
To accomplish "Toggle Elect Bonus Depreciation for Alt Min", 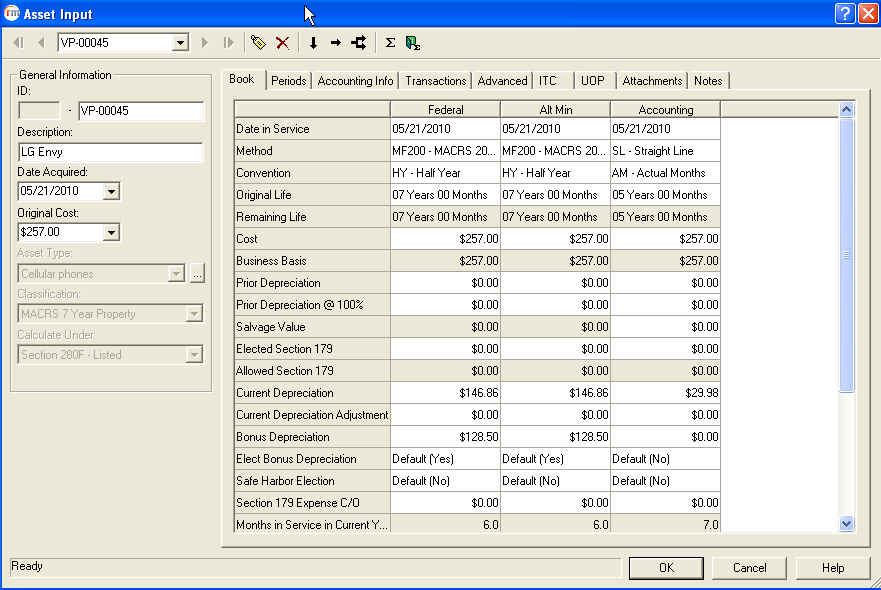I will 555,458.
